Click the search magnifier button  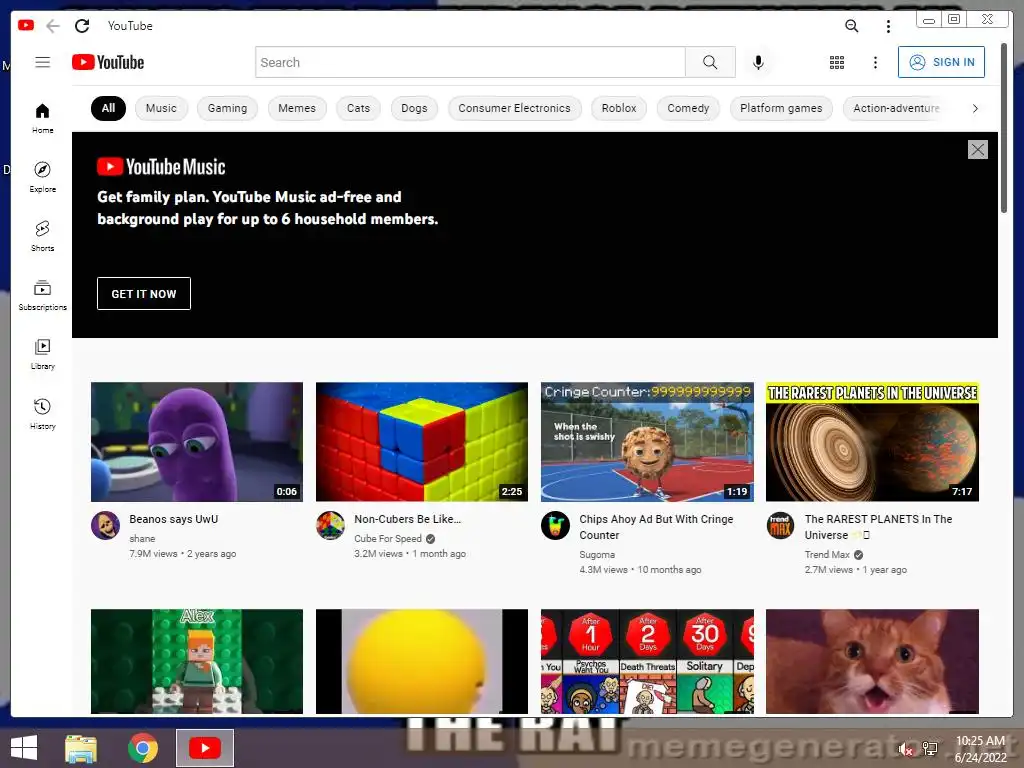coord(710,62)
